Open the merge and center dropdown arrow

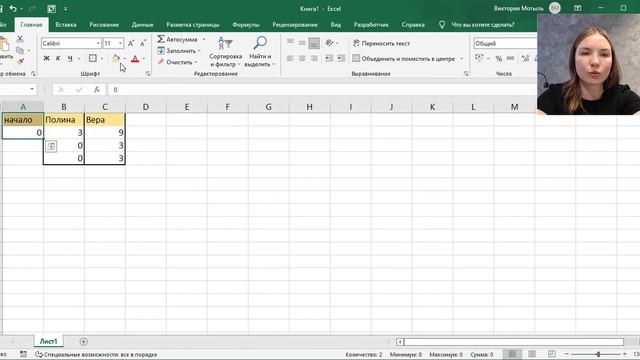coord(462,59)
